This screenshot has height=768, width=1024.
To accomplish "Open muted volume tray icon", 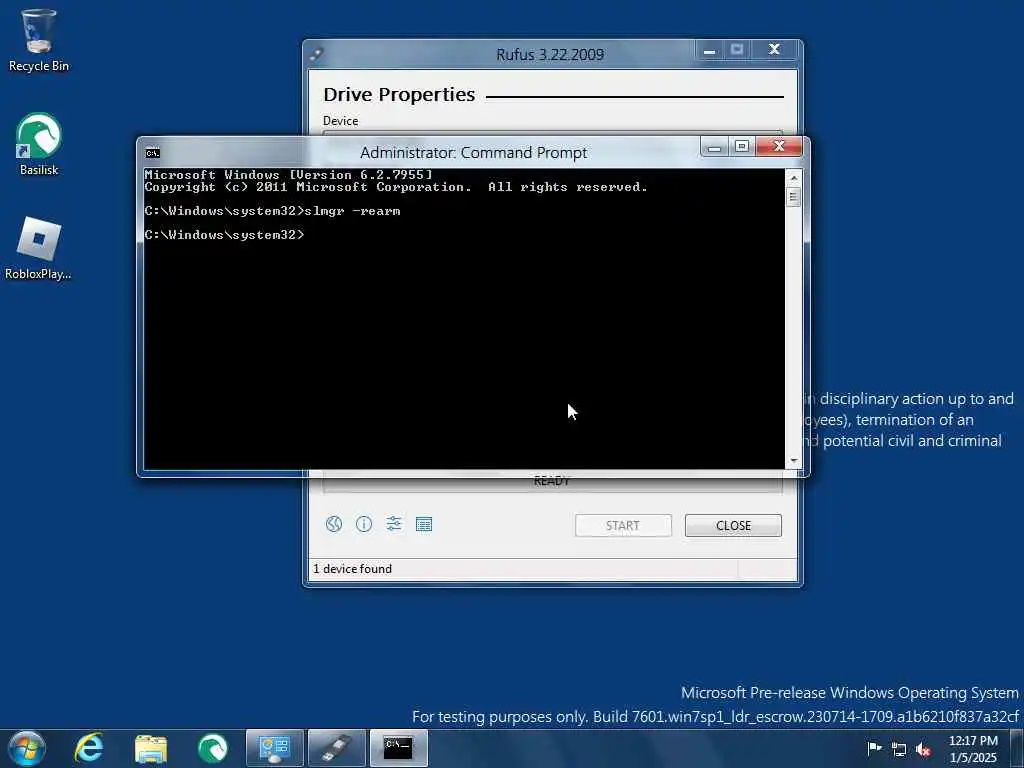I will click(923, 749).
